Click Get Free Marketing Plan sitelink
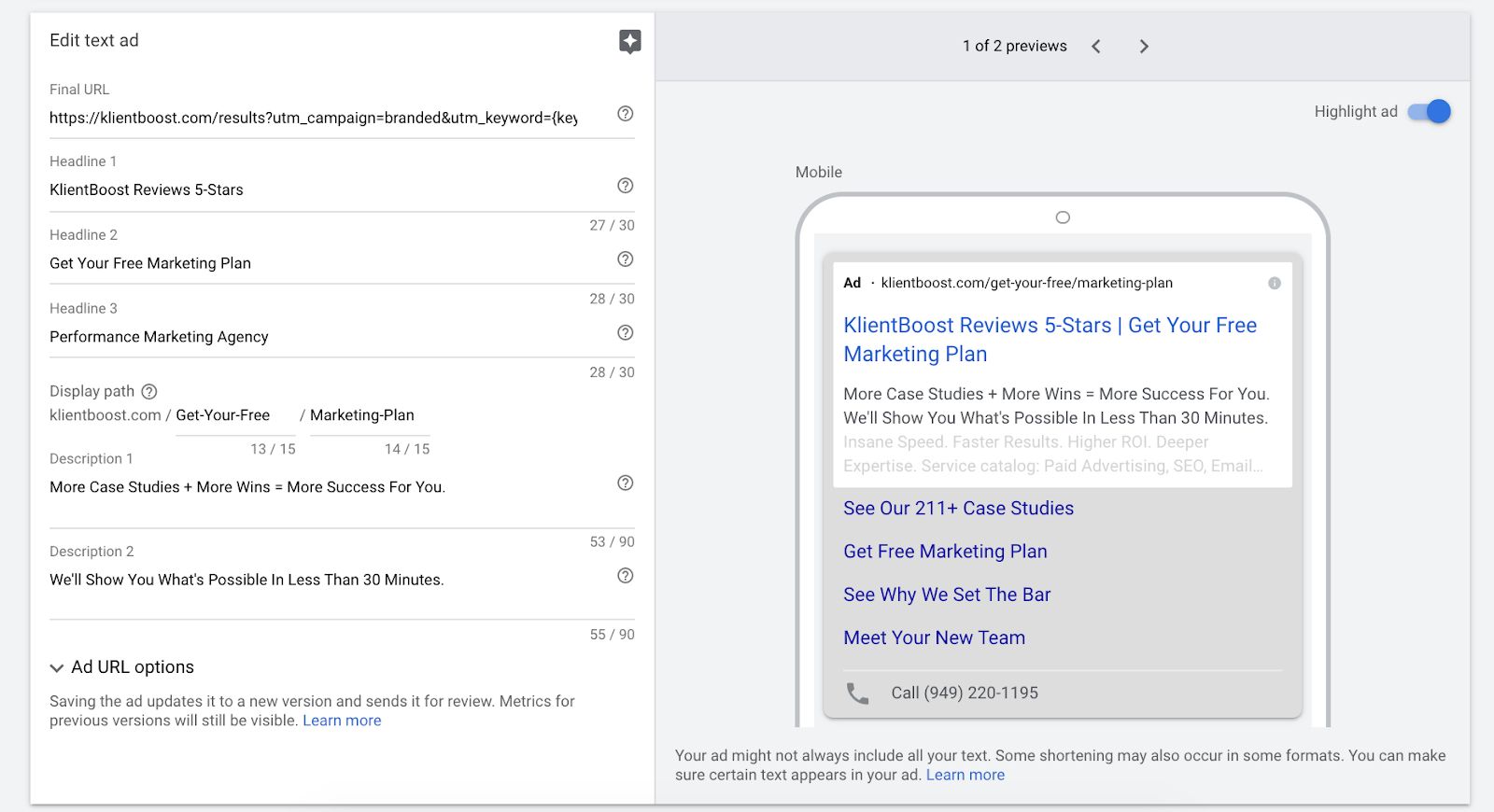 point(946,552)
